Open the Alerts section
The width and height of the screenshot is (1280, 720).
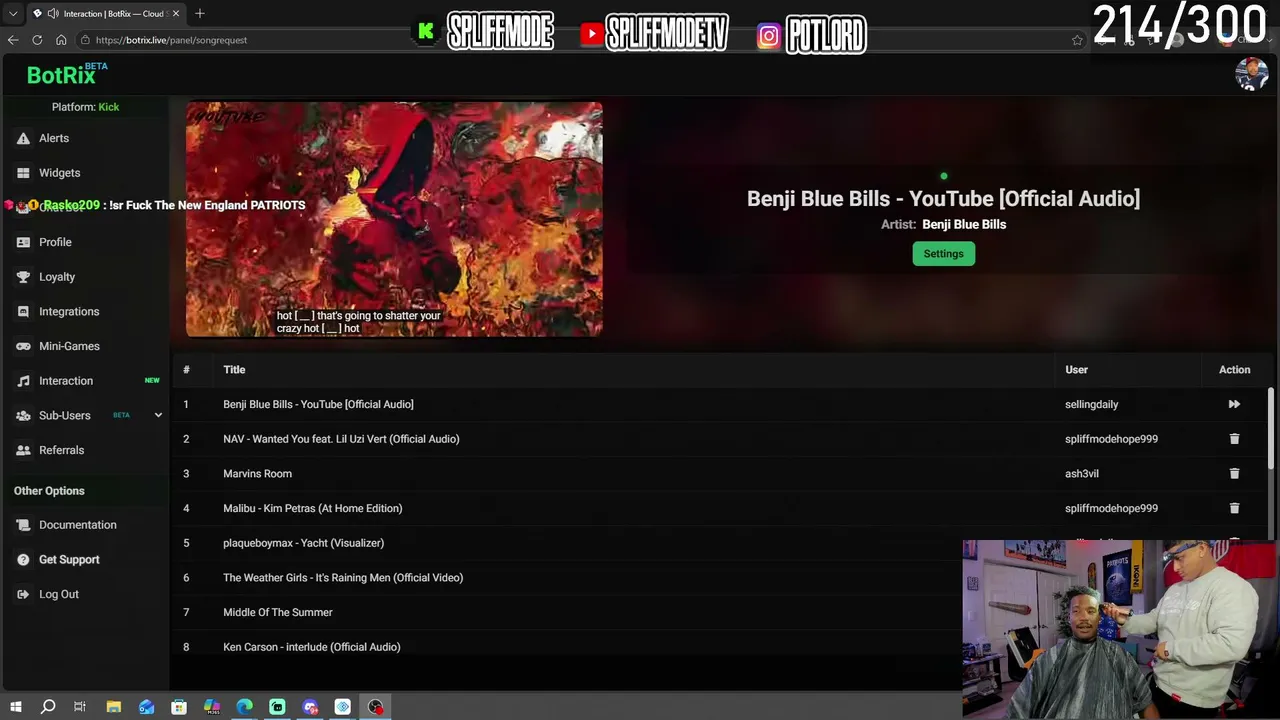pyautogui.click(x=54, y=138)
